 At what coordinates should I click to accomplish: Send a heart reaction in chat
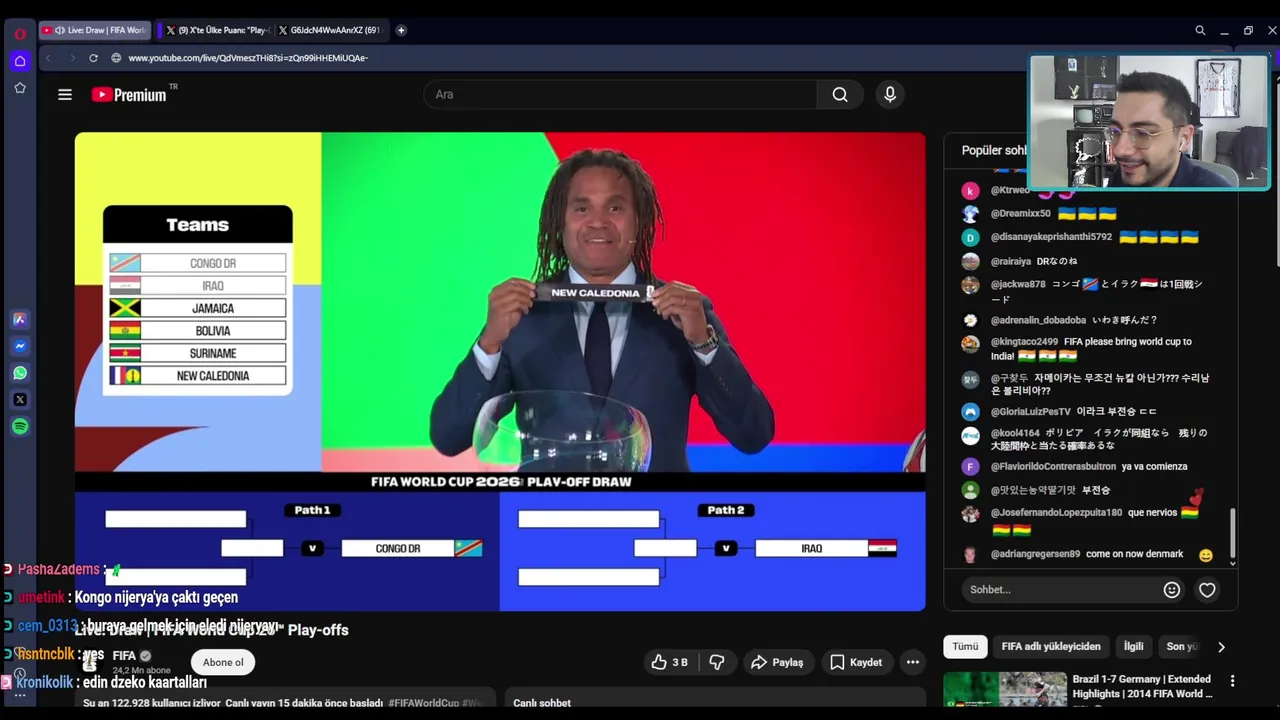[1207, 590]
